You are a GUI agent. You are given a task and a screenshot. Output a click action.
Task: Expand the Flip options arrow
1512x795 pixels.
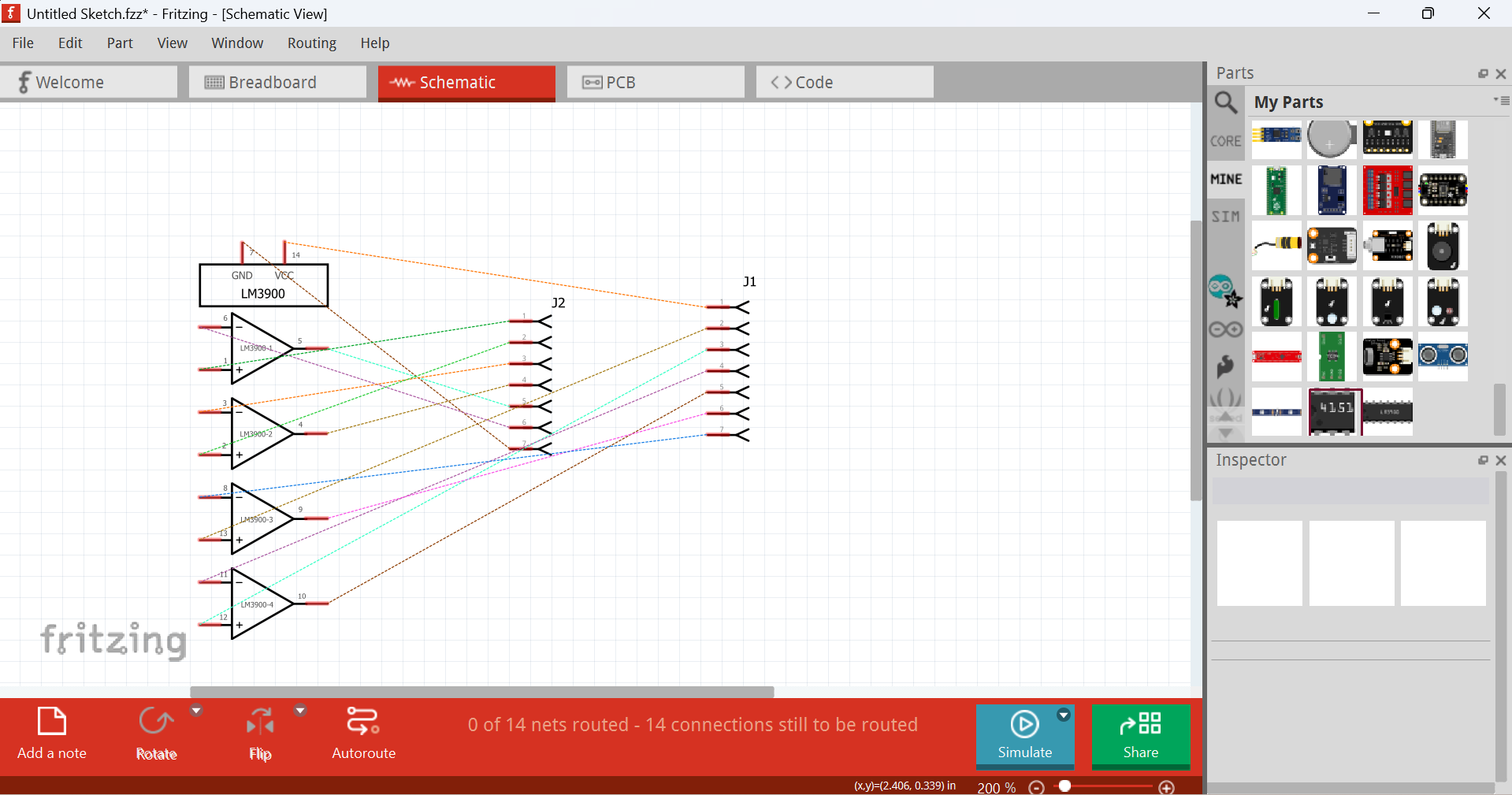click(x=300, y=710)
